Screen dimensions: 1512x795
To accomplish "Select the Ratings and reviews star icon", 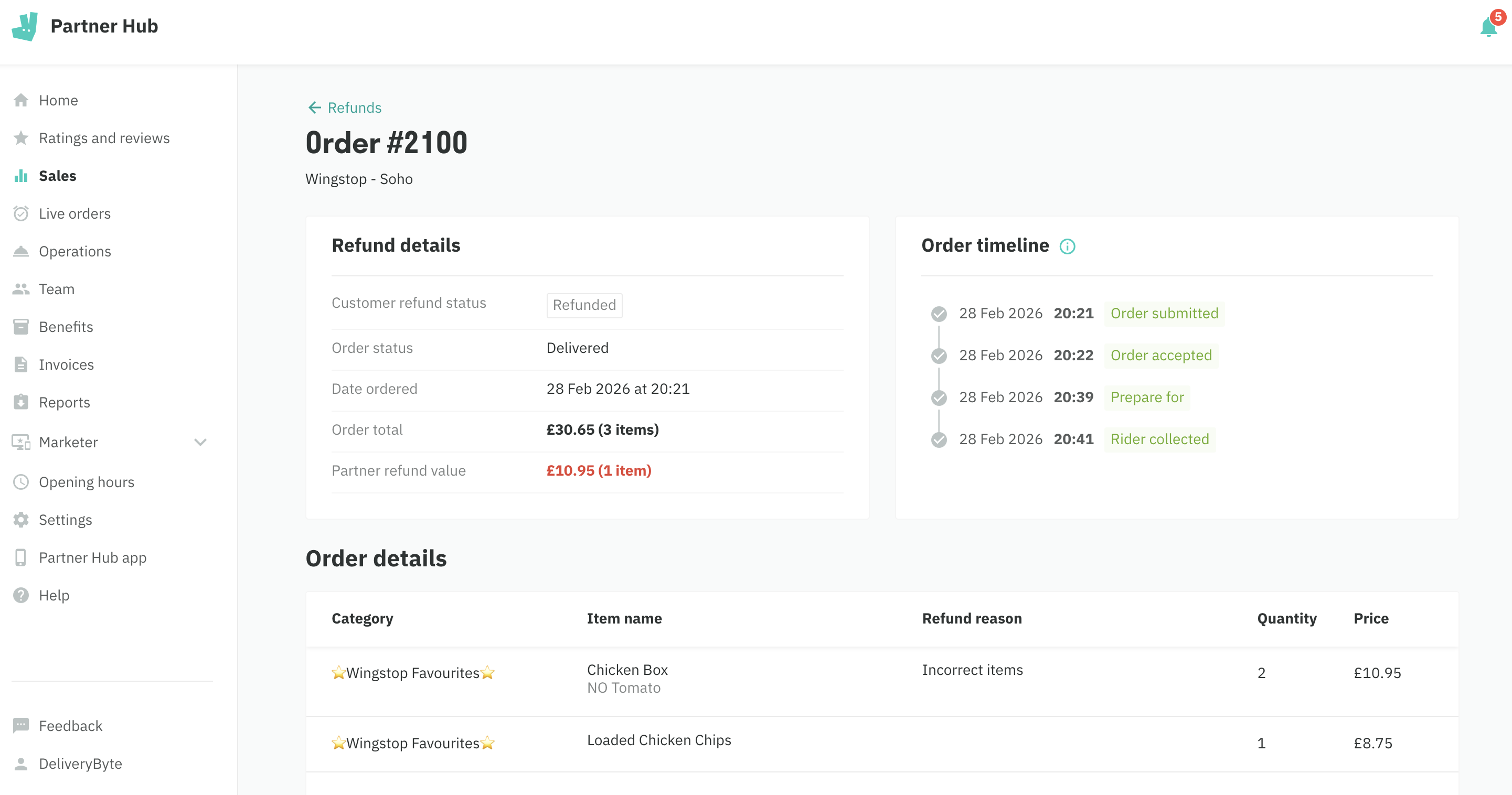I will (x=21, y=137).
